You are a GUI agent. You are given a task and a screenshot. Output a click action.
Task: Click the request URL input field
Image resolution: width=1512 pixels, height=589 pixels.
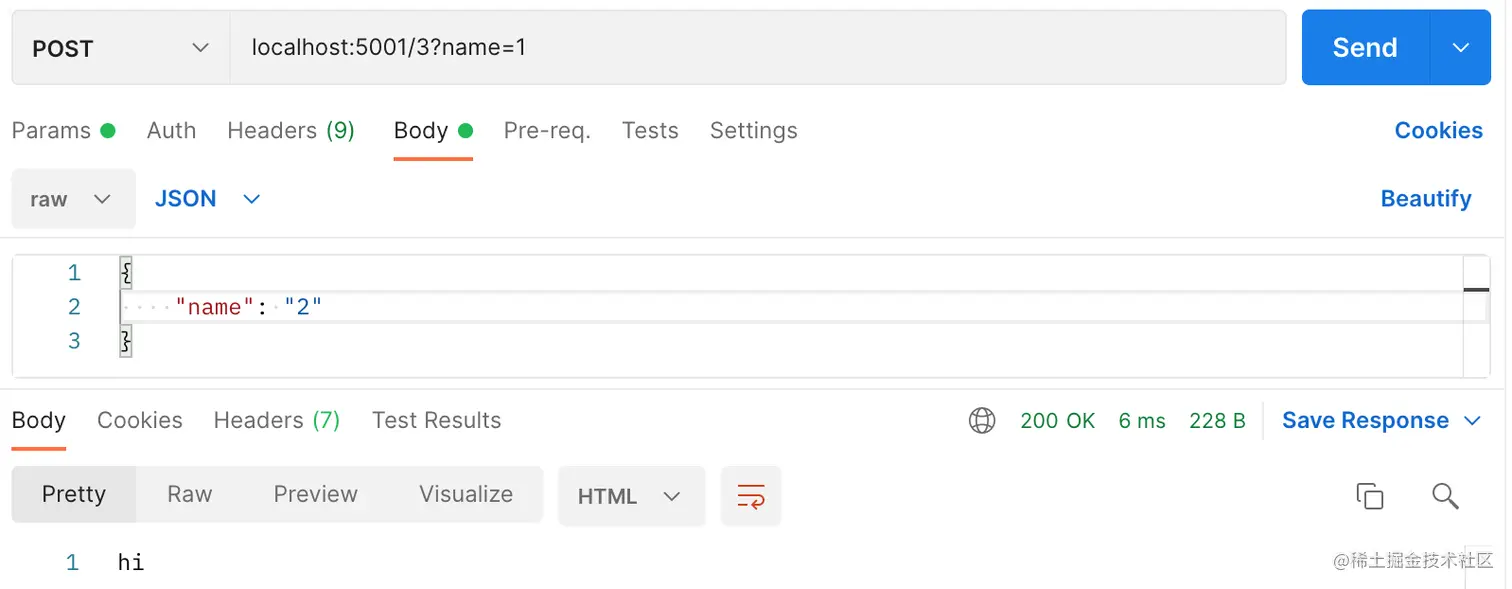[757, 48]
